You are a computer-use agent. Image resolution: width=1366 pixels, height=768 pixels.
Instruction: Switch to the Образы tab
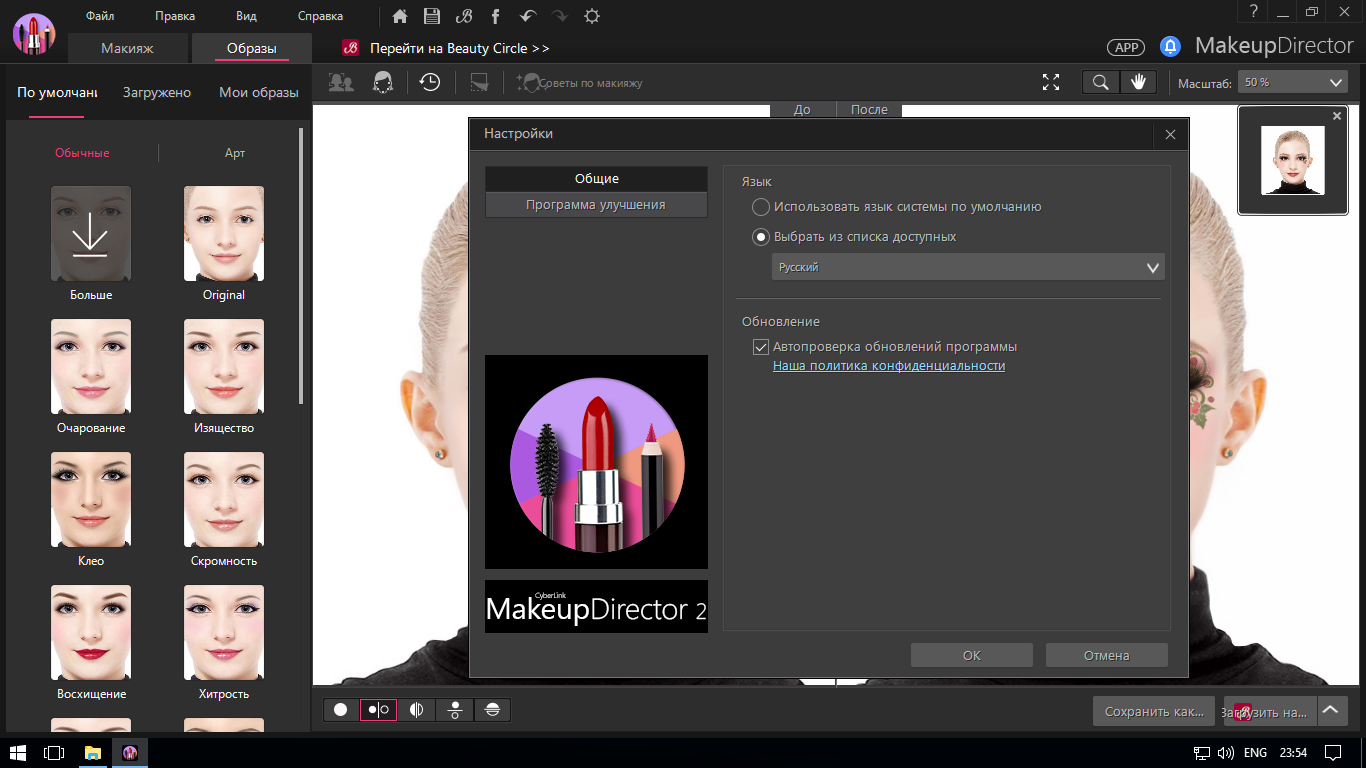251,48
